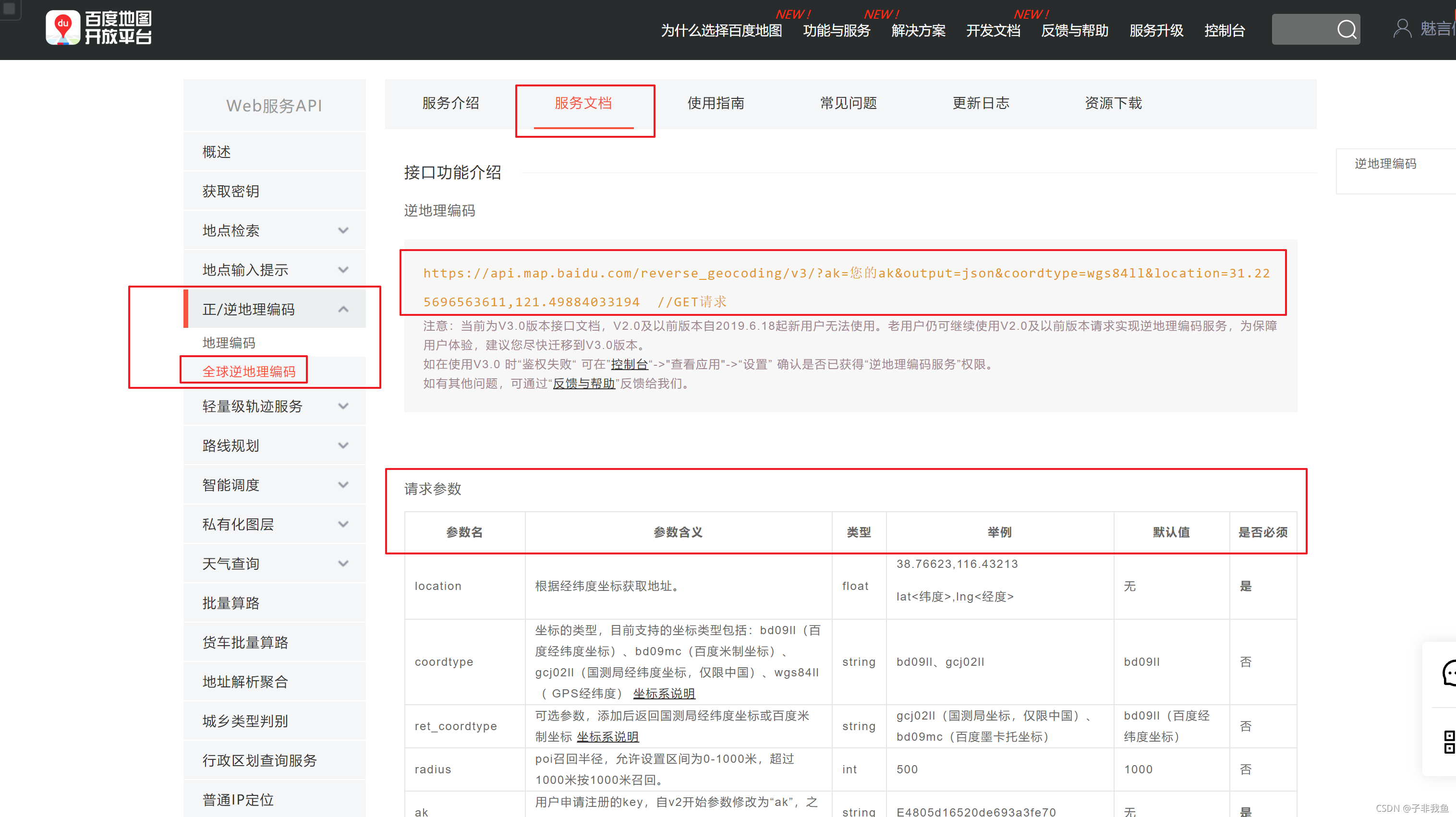
Task: Click the 请求参数 section heading
Action: click(x=433, y=489)
